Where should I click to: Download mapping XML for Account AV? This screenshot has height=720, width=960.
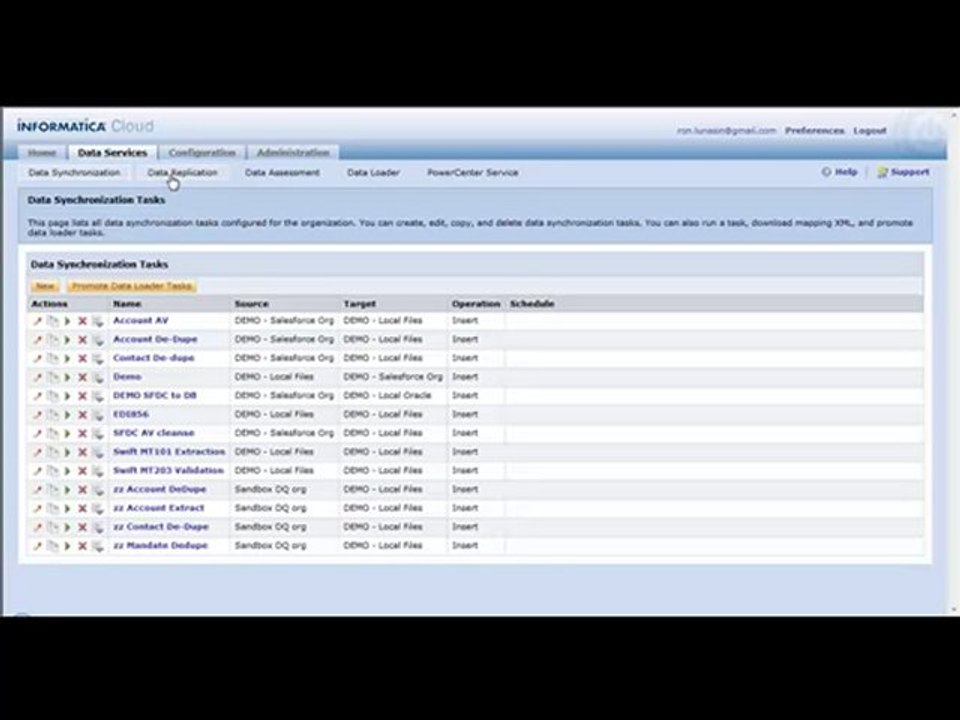tap(98, 321)
